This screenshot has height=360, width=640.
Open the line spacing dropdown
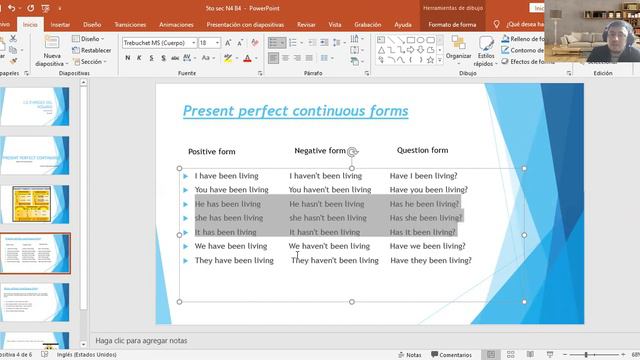338,42
